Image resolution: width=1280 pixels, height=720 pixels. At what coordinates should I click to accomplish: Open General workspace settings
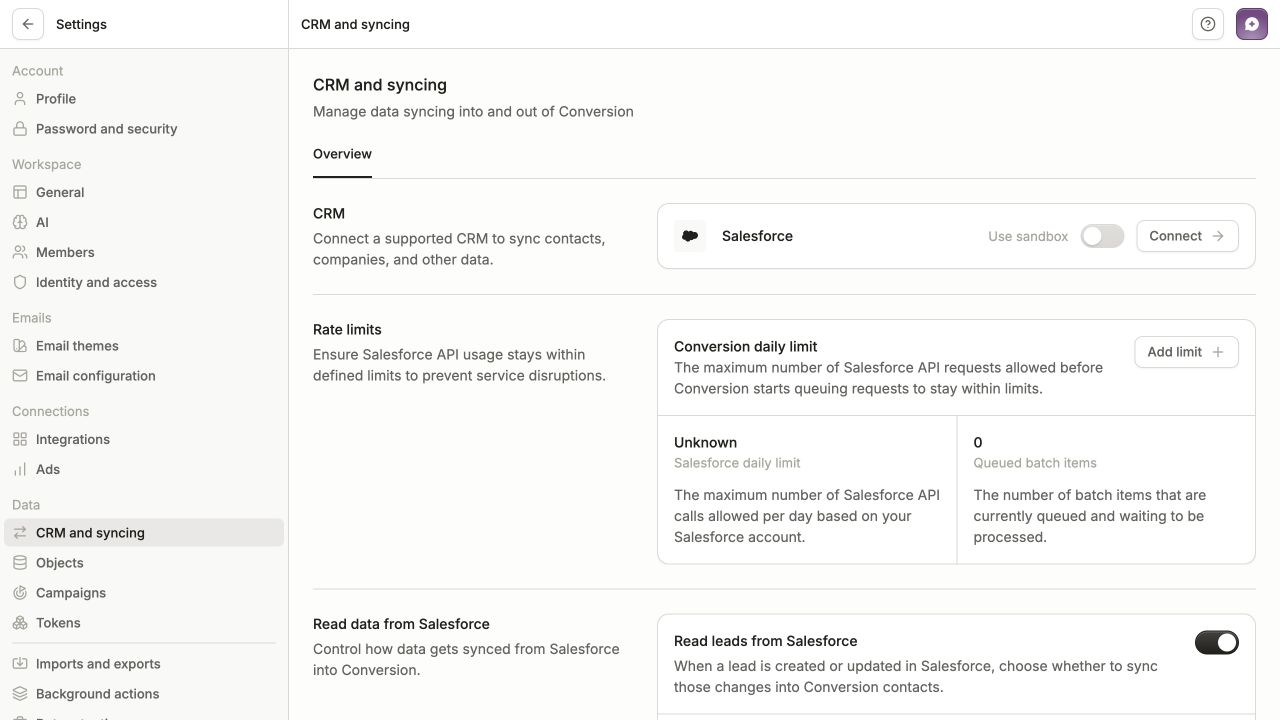tap(144, 192)
